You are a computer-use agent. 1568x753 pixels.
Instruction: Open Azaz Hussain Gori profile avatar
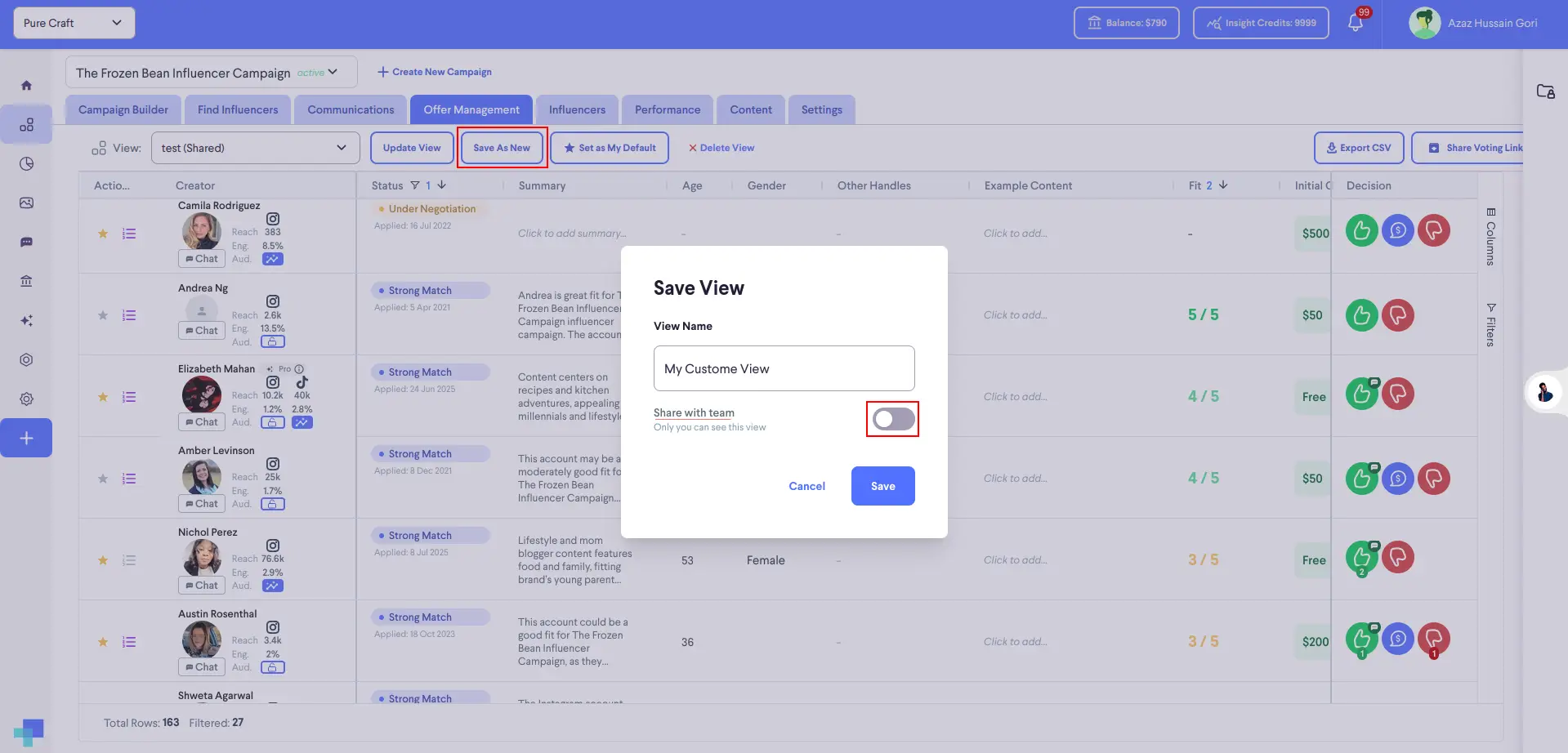click(x=1425, y=23)
